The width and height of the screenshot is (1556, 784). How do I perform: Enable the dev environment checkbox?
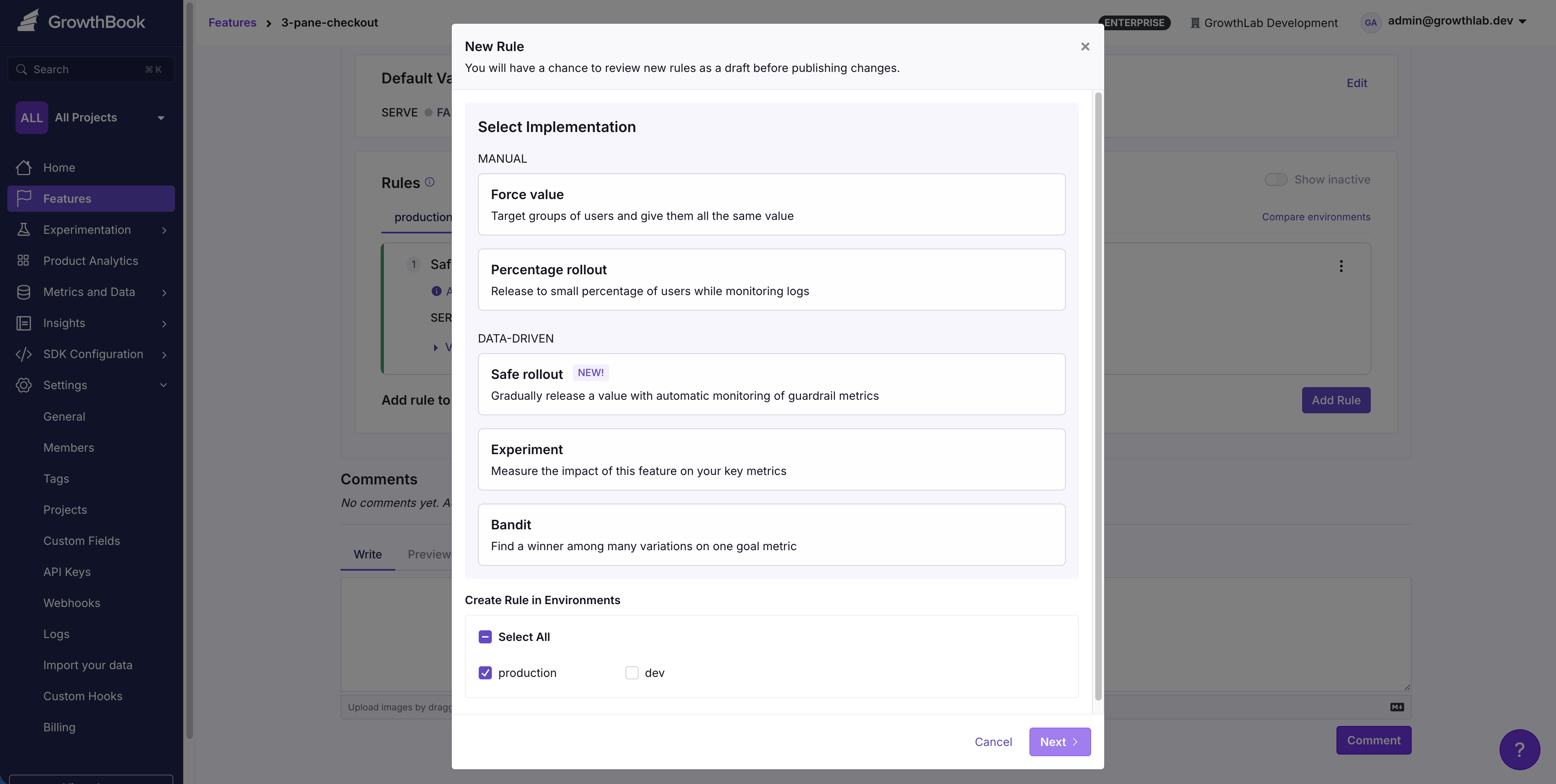pyautogui.click(x=631, y=672)
